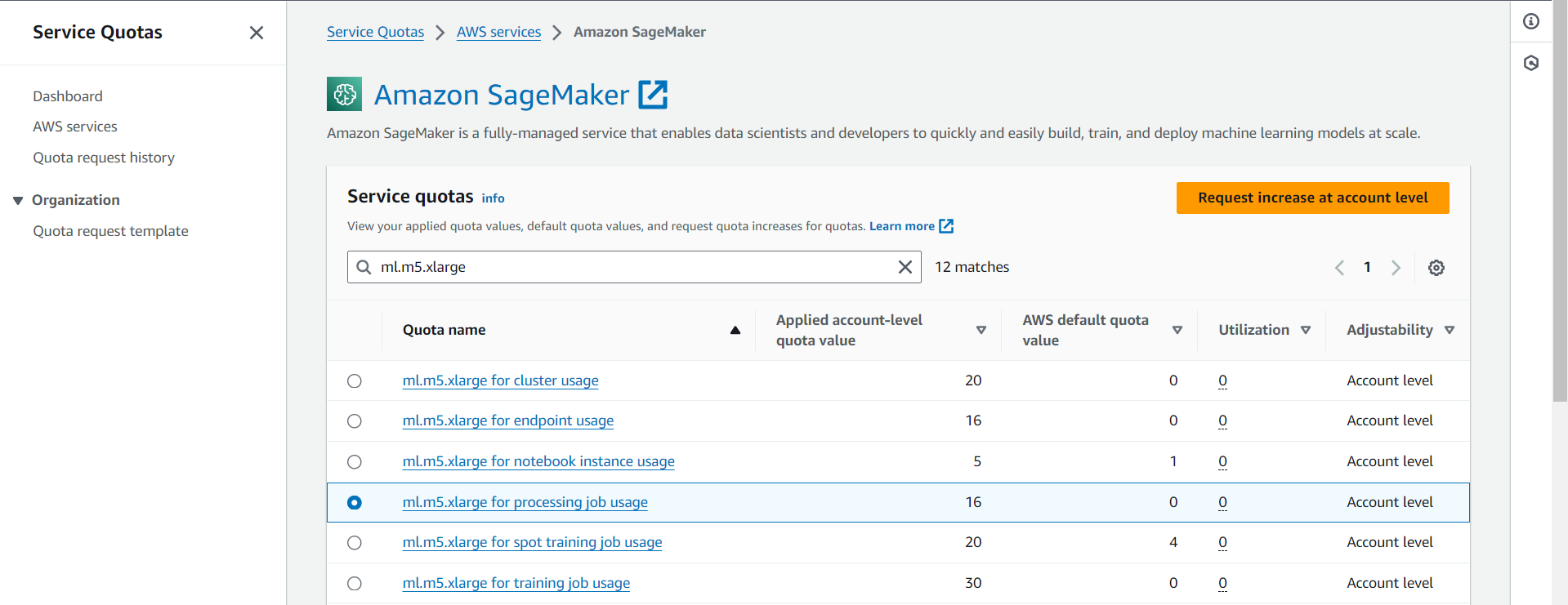Click Service Quotas breadcrumb link
1568x605 pixels.
375,32
